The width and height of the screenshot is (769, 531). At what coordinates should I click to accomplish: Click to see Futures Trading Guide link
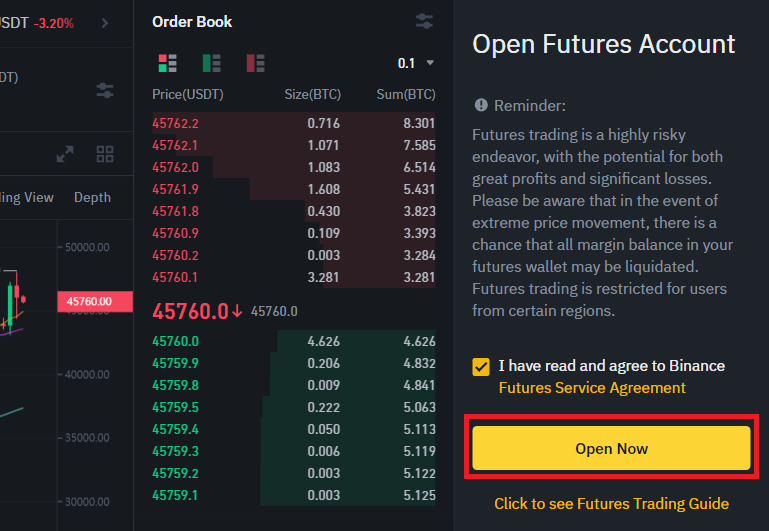pos(611,504)
